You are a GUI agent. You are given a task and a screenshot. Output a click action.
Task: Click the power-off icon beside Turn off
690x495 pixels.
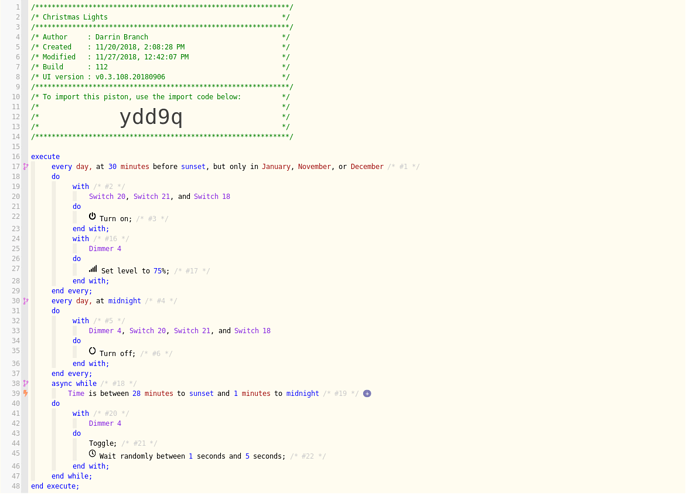click(x=92, y=351)
